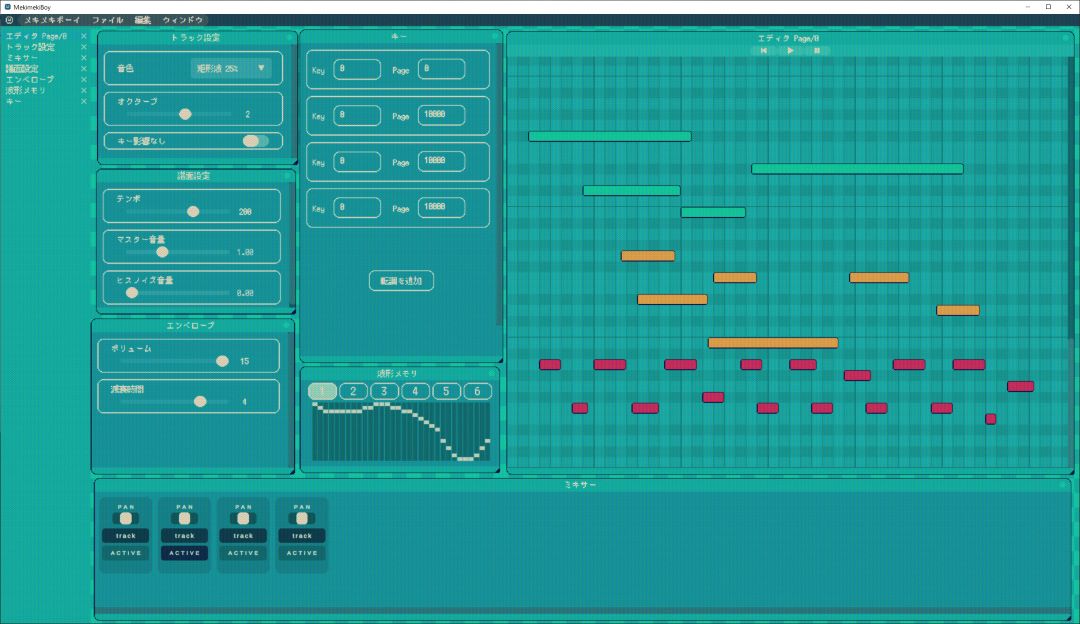Click the 転調を追加 button
The image size is (1080, 624).
tap(401, 281)
